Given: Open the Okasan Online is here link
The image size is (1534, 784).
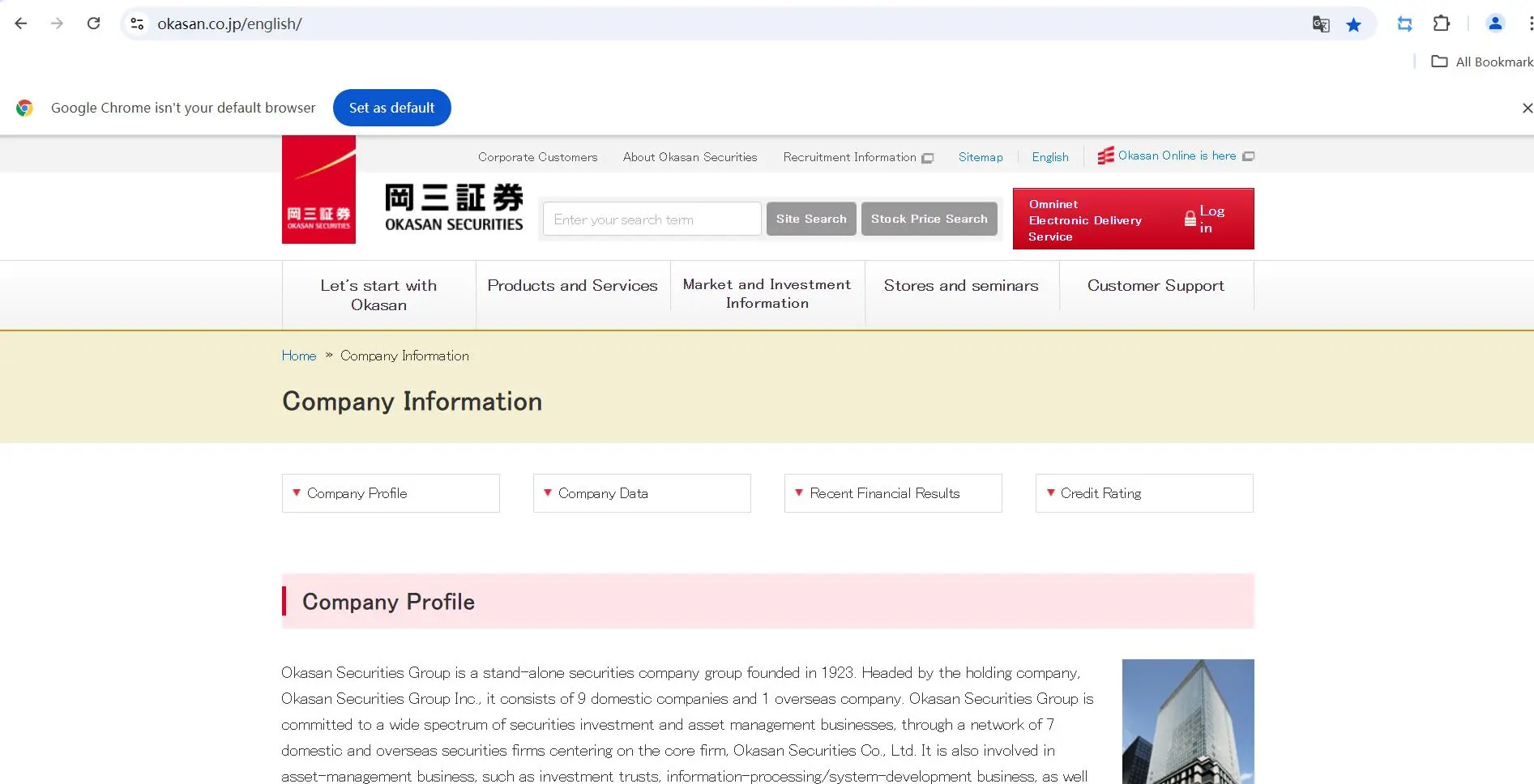Looking at the screenshot, I should [x=1176, y=156].
